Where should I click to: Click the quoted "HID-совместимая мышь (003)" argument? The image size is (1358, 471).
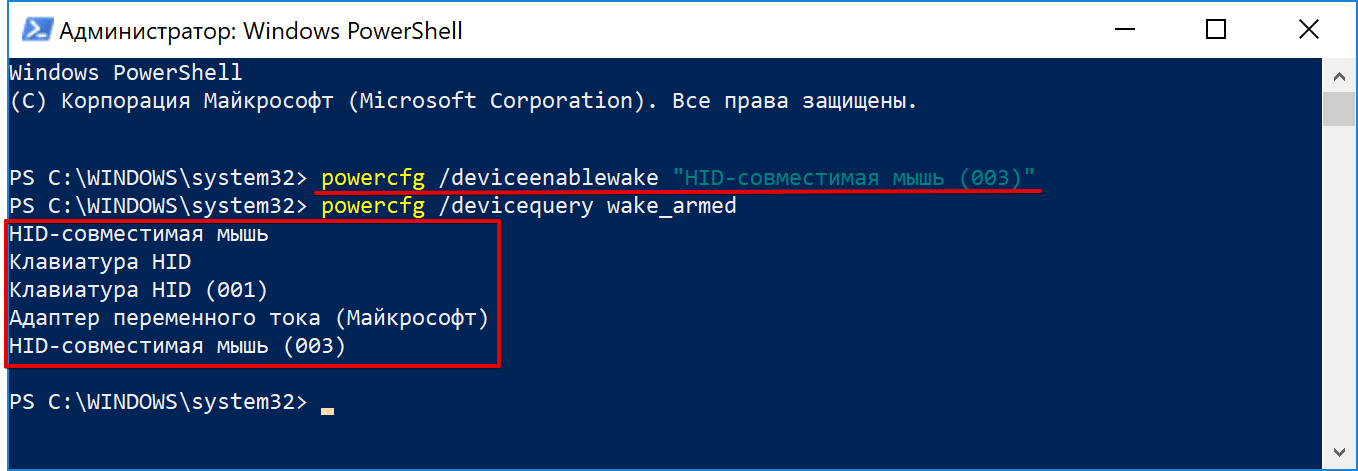854,179
